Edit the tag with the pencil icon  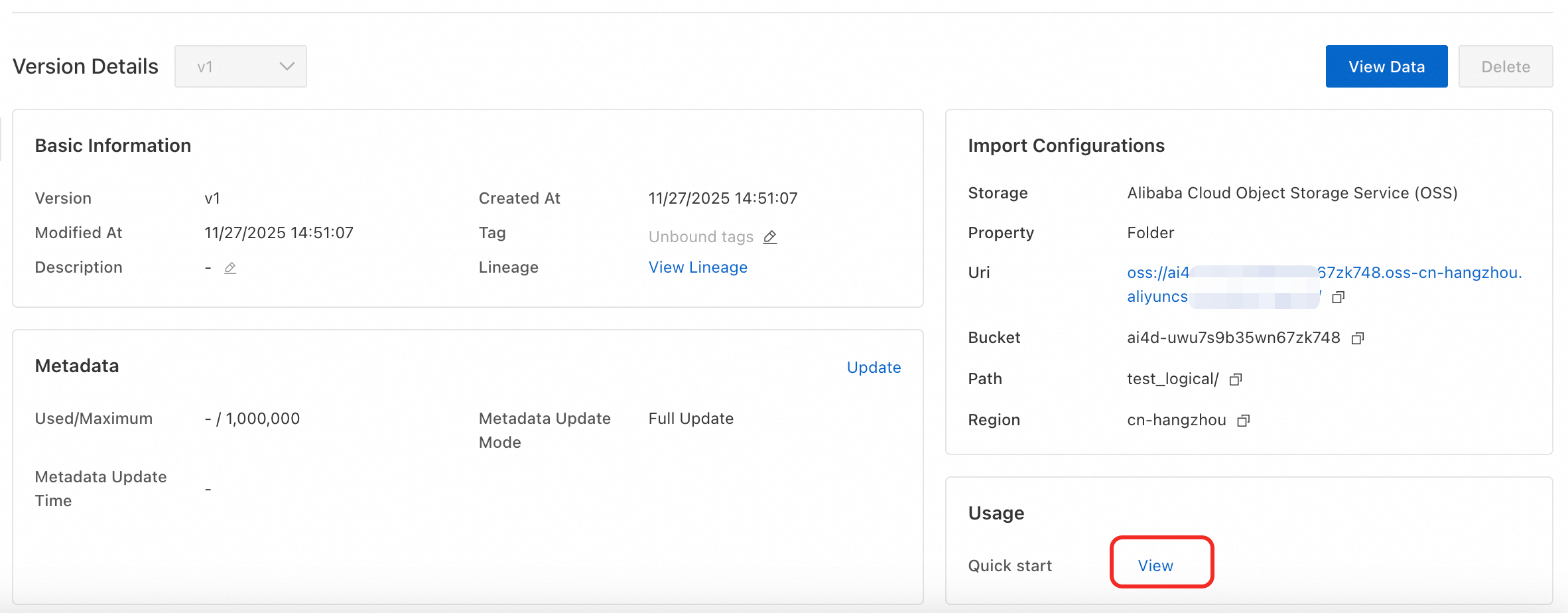(x=770, y=237)
